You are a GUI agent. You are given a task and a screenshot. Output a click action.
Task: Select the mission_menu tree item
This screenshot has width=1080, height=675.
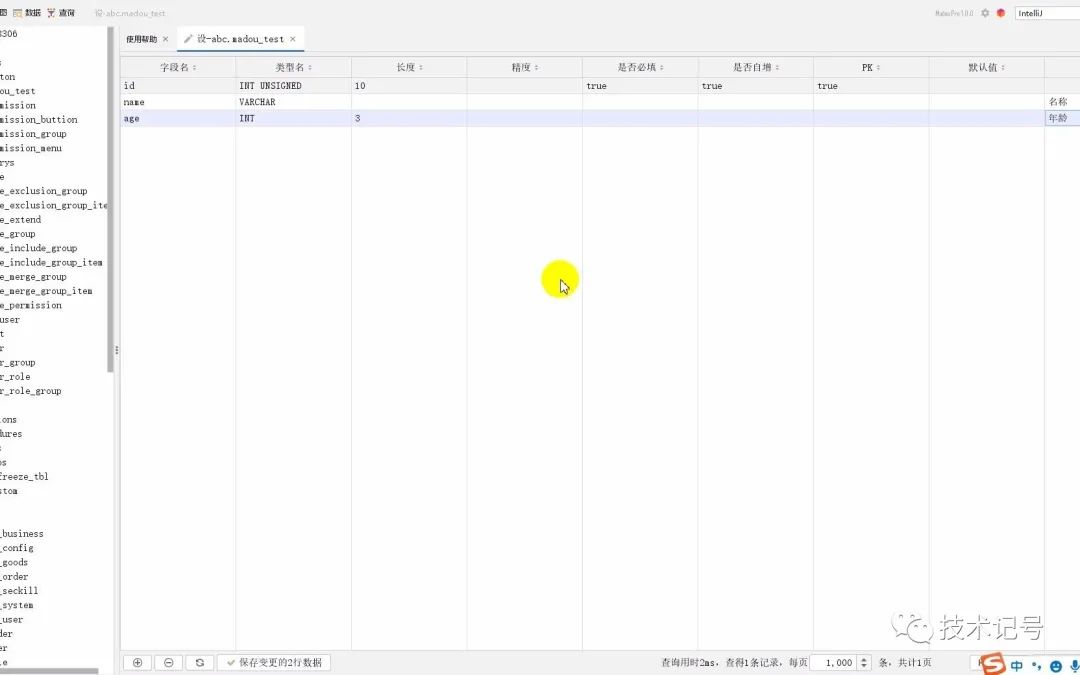(x=31, y=148)
